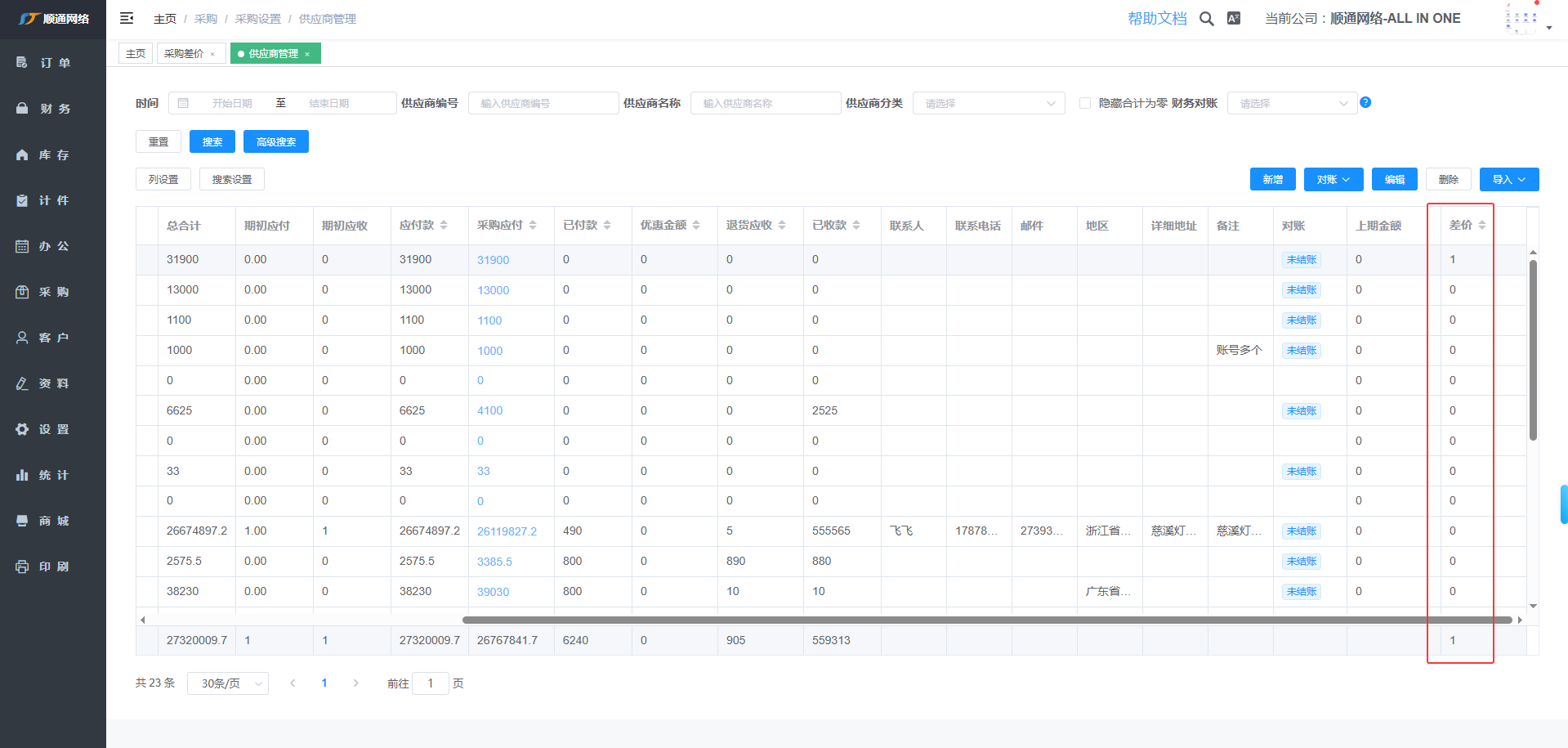Click the language translate icon in header
Image resolution: width=1568 pixels, height=748 pixels.
(x=1234, y=18)
